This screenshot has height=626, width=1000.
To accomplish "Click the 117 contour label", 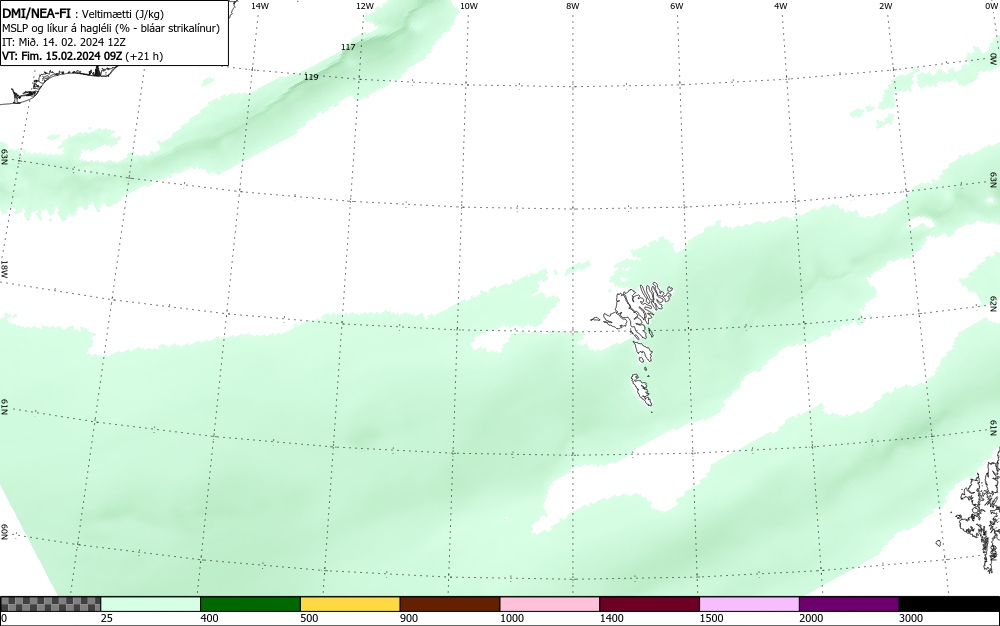I will point(348,47).
